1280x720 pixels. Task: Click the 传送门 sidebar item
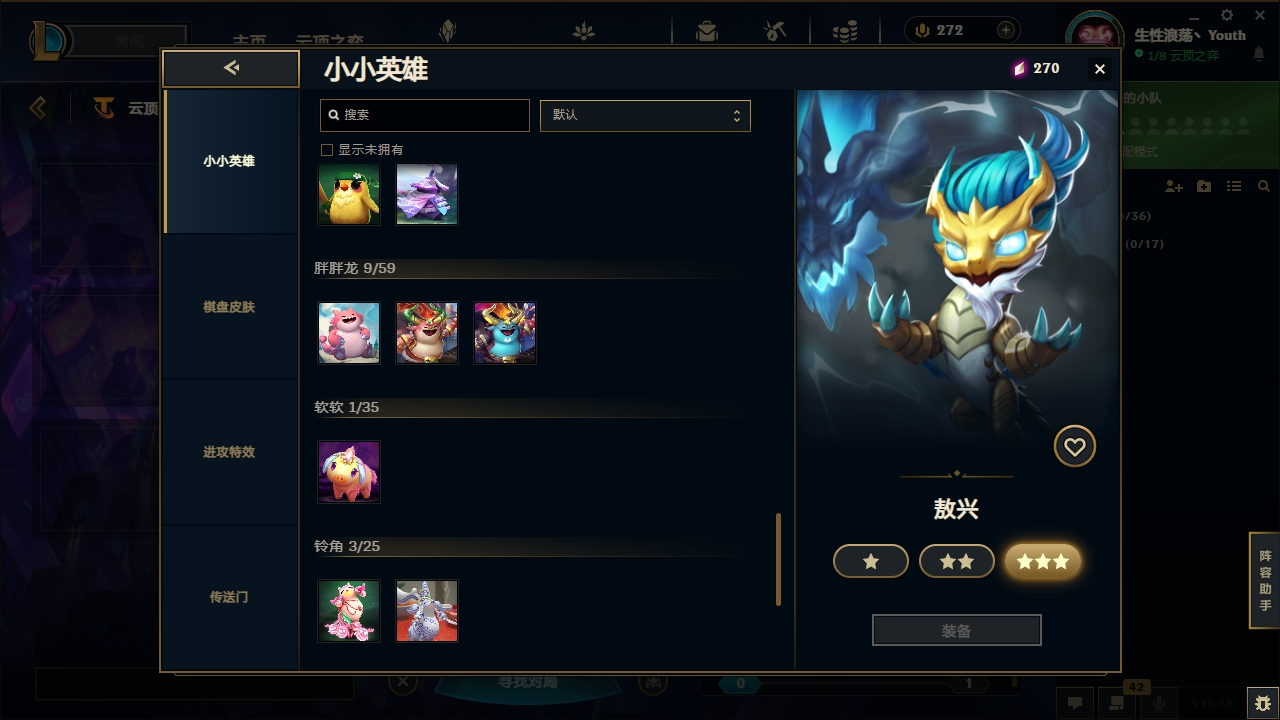click(x=230, y=597)
